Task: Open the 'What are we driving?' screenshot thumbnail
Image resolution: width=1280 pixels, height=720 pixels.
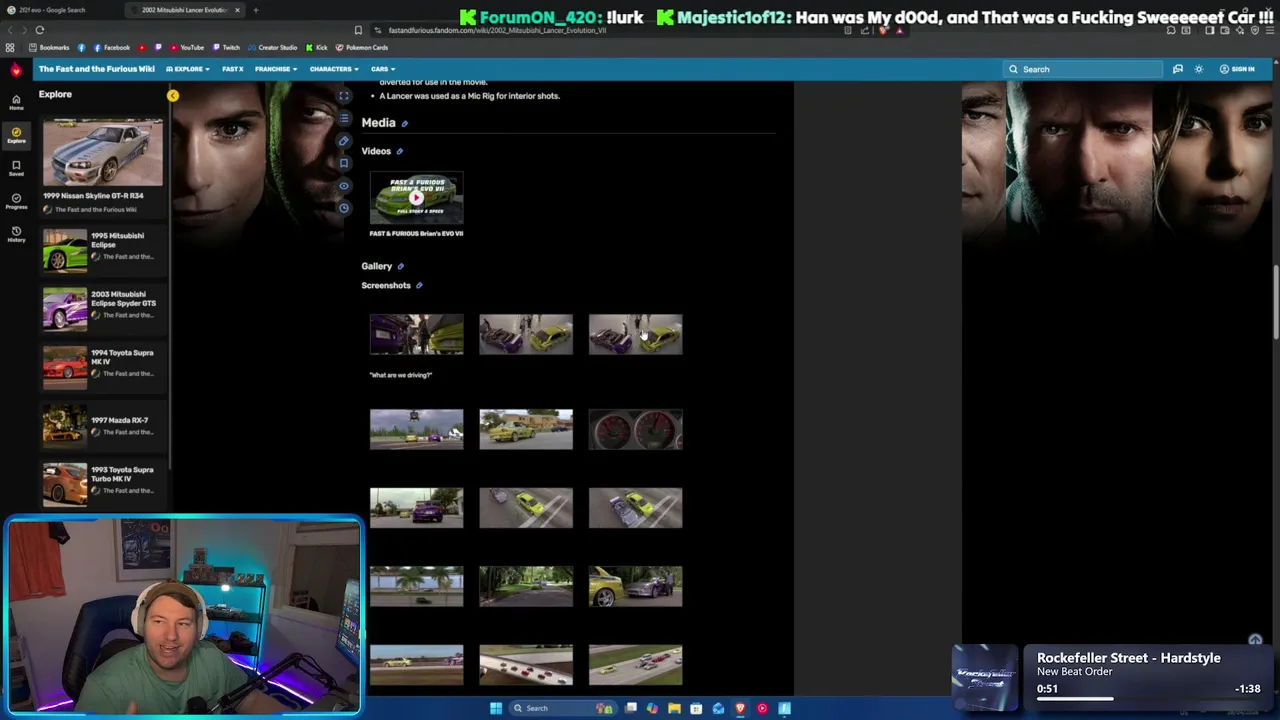Action: coord(416,335)
